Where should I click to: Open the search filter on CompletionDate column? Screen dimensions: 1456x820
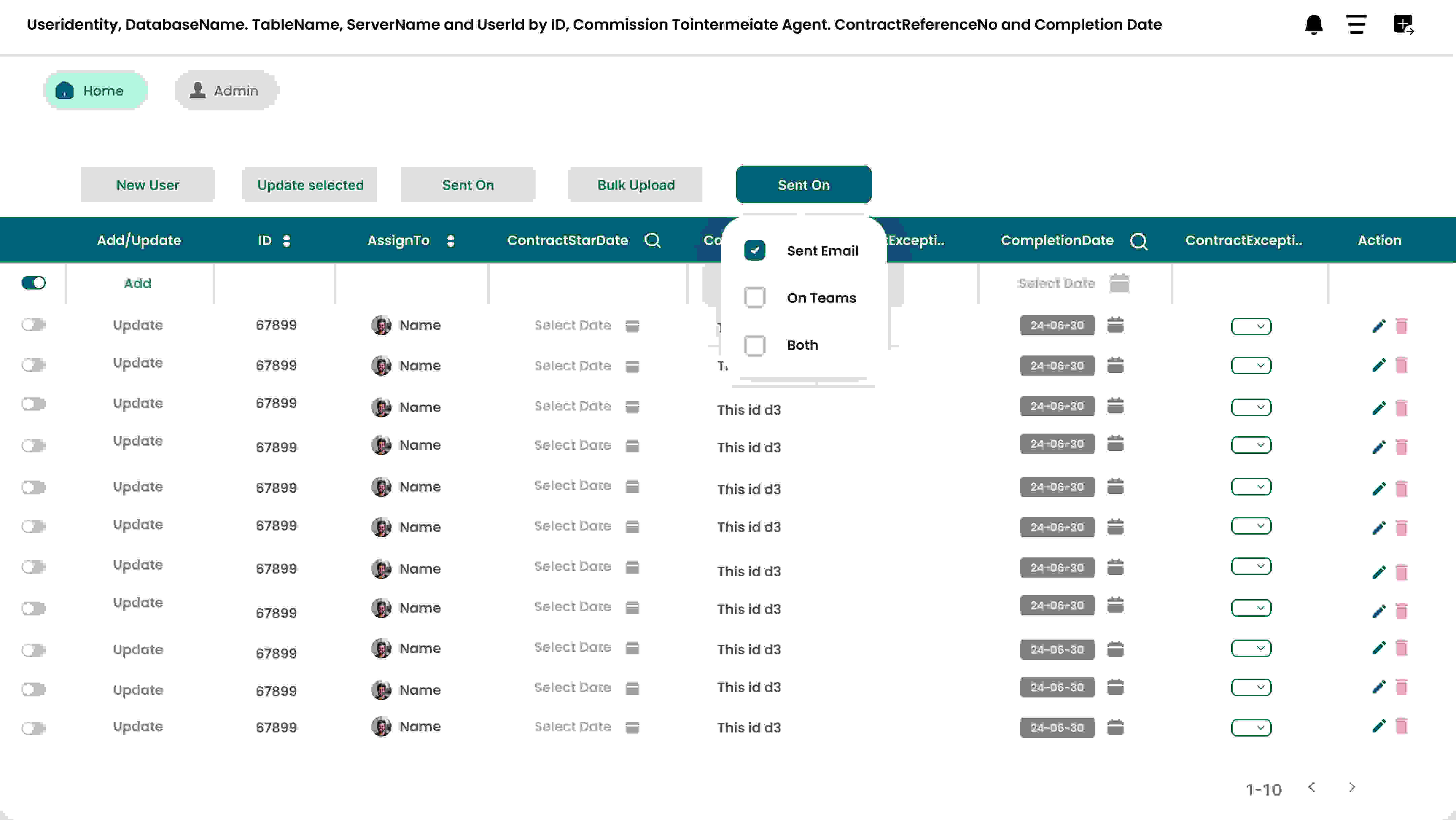pos(1139,240)
